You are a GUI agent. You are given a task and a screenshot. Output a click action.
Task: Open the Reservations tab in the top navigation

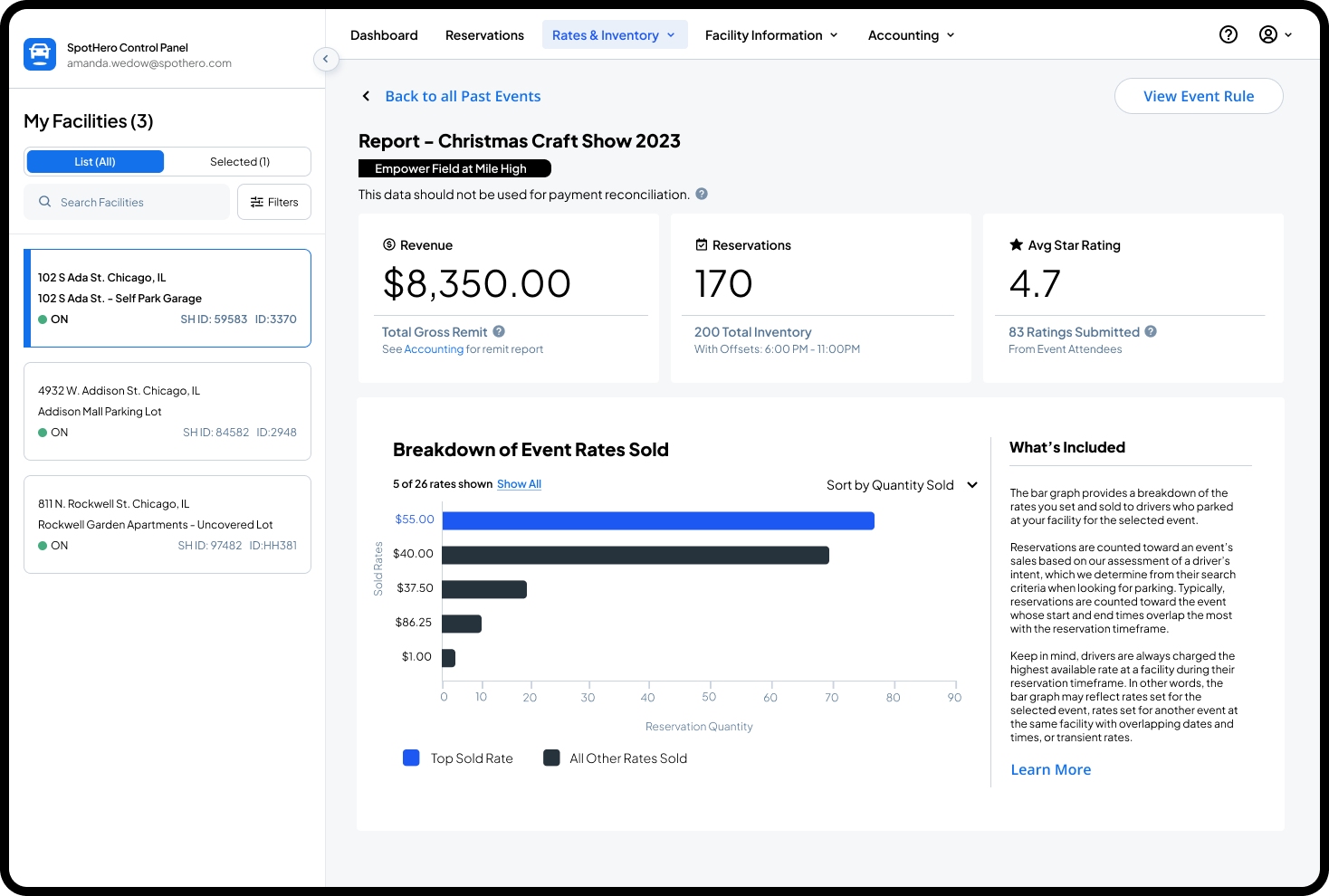point(484,34)
